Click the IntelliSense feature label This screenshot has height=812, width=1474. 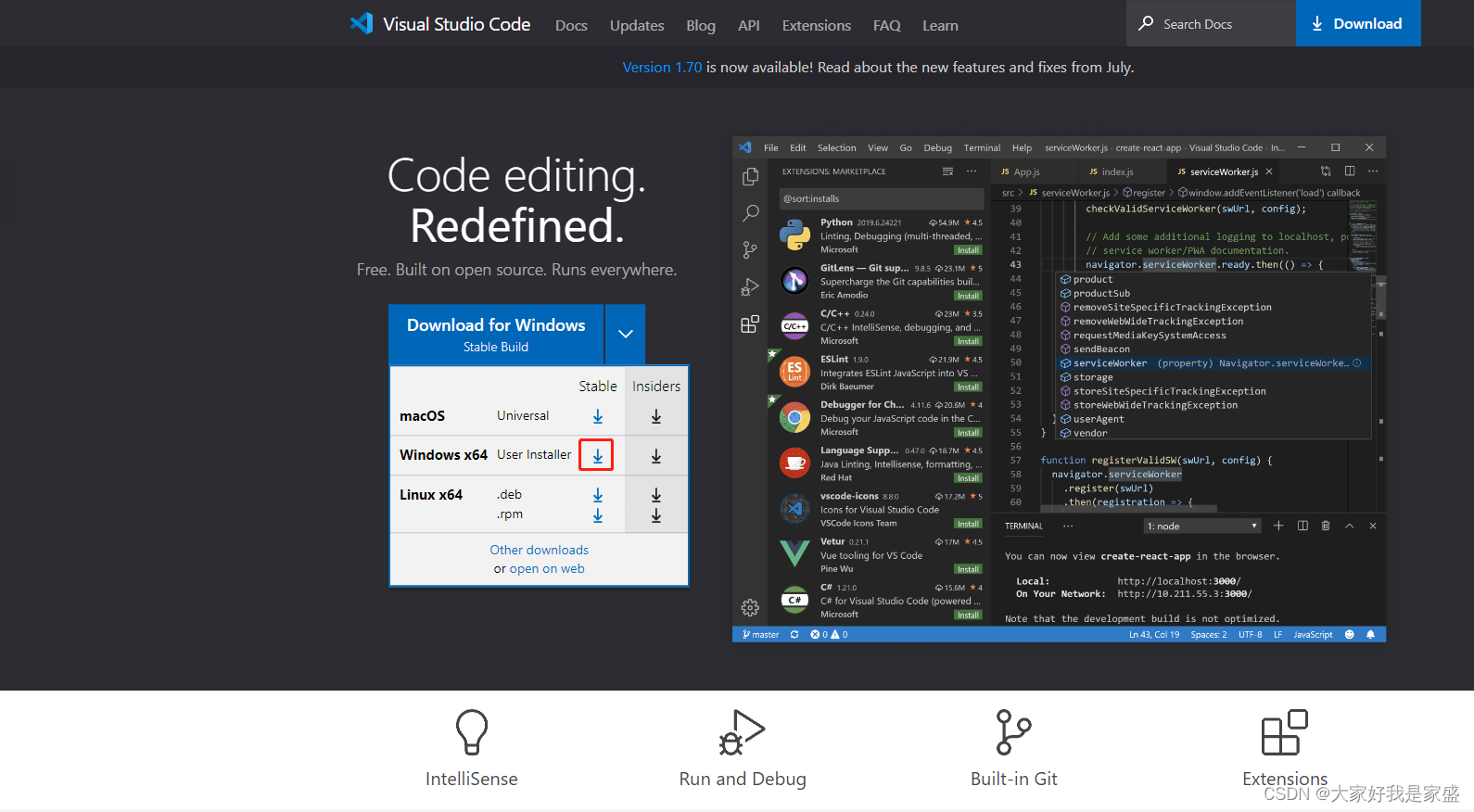(472, 779)
